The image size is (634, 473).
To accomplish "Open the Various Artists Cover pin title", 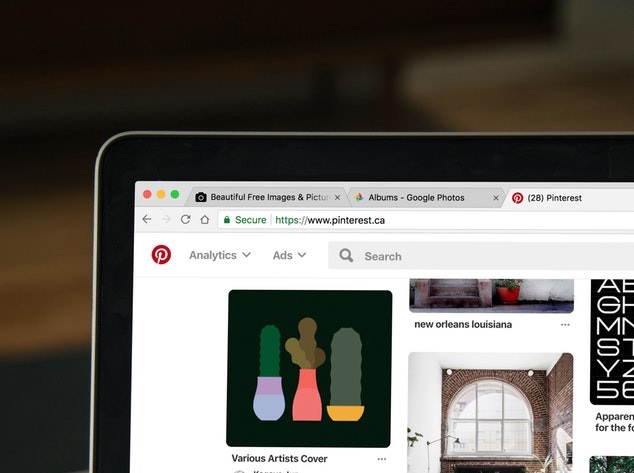I will coord(279,459).
